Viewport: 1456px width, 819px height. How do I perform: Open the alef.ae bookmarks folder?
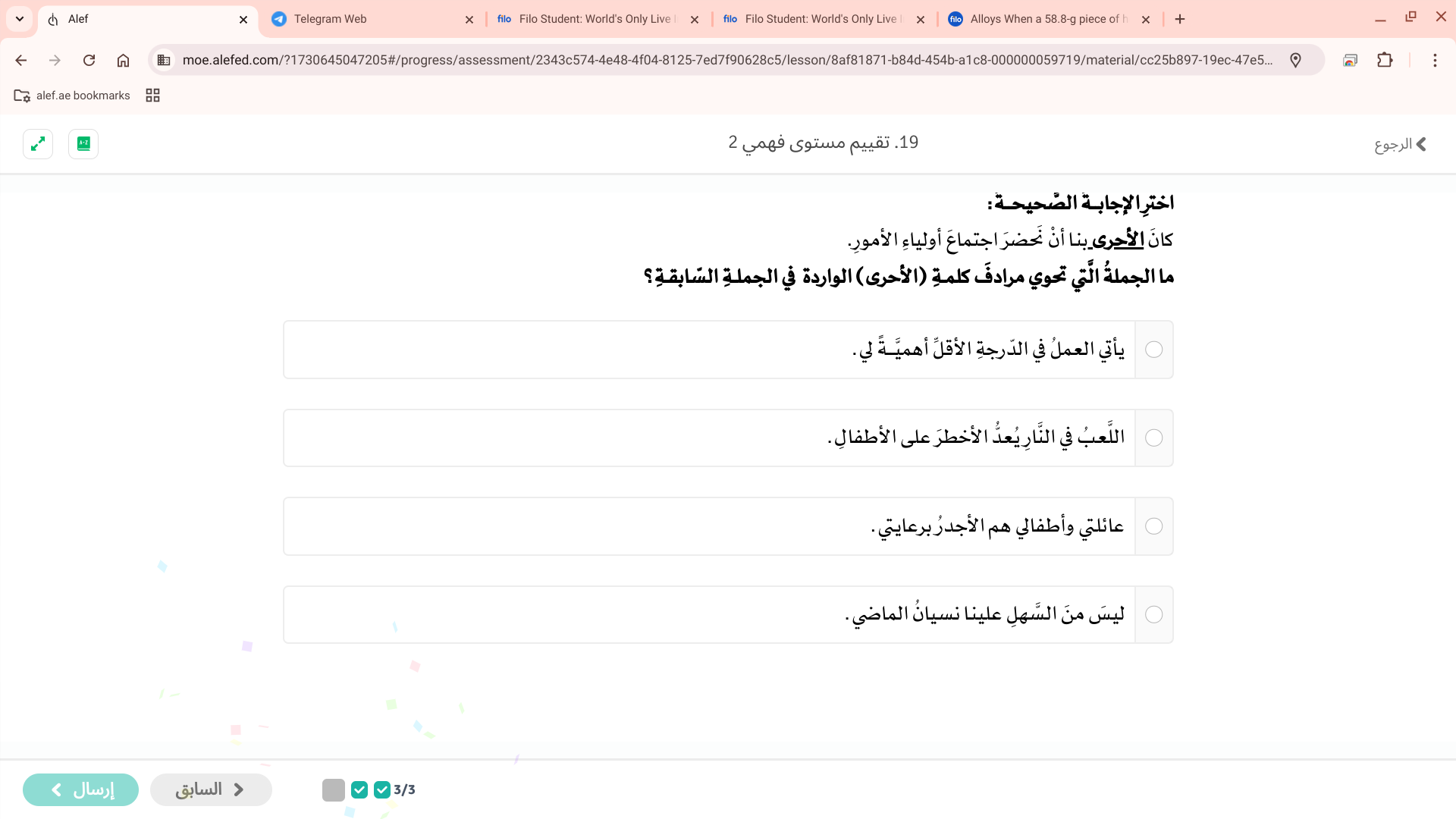pos(73,96)
